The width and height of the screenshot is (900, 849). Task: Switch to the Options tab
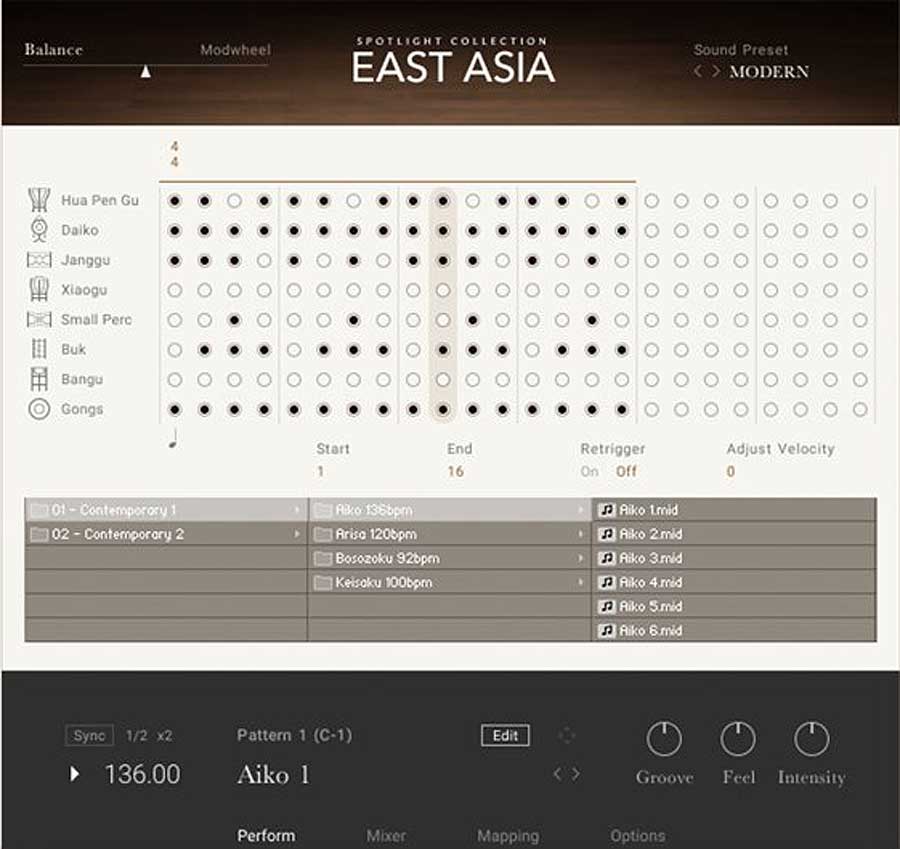coord(638,835)
